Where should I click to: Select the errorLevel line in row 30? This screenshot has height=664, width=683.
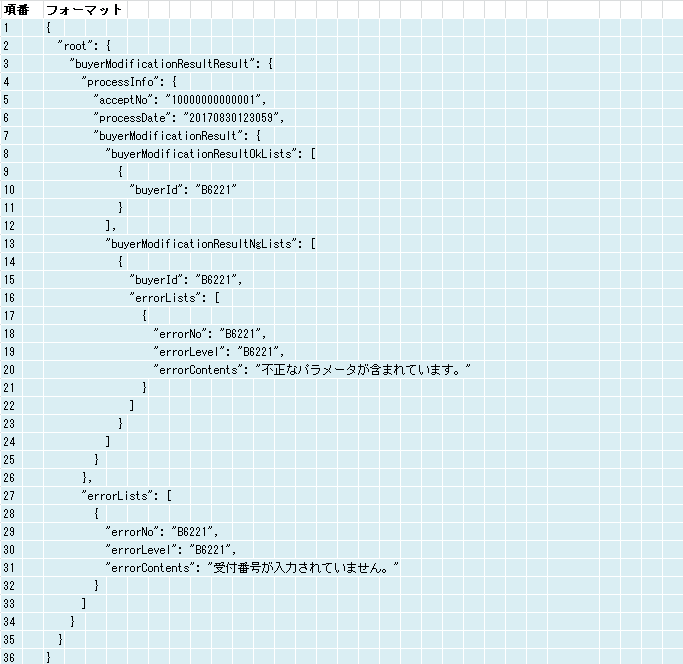[x=171, y=550]
